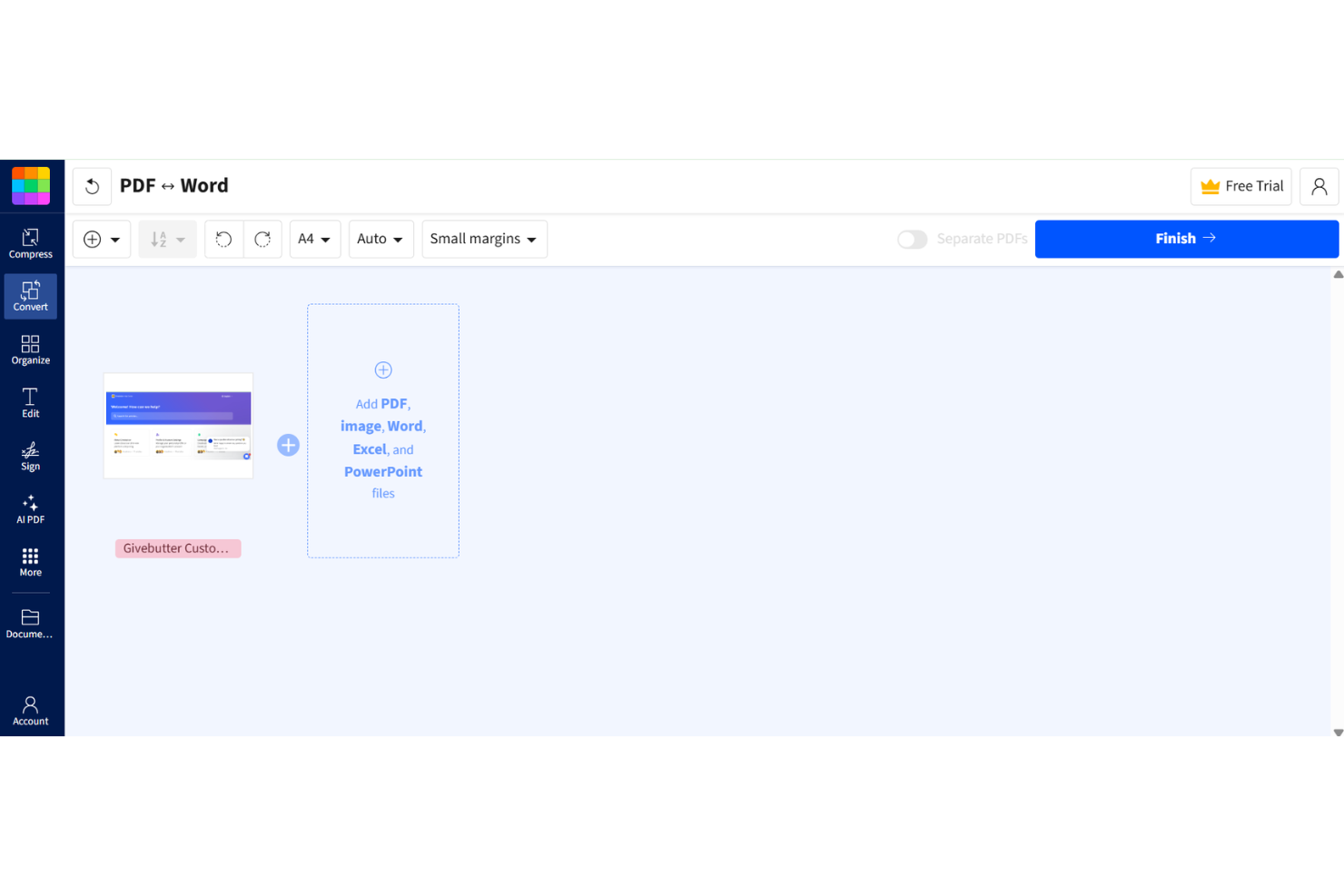Open the Edit tool

coord(30,401)
